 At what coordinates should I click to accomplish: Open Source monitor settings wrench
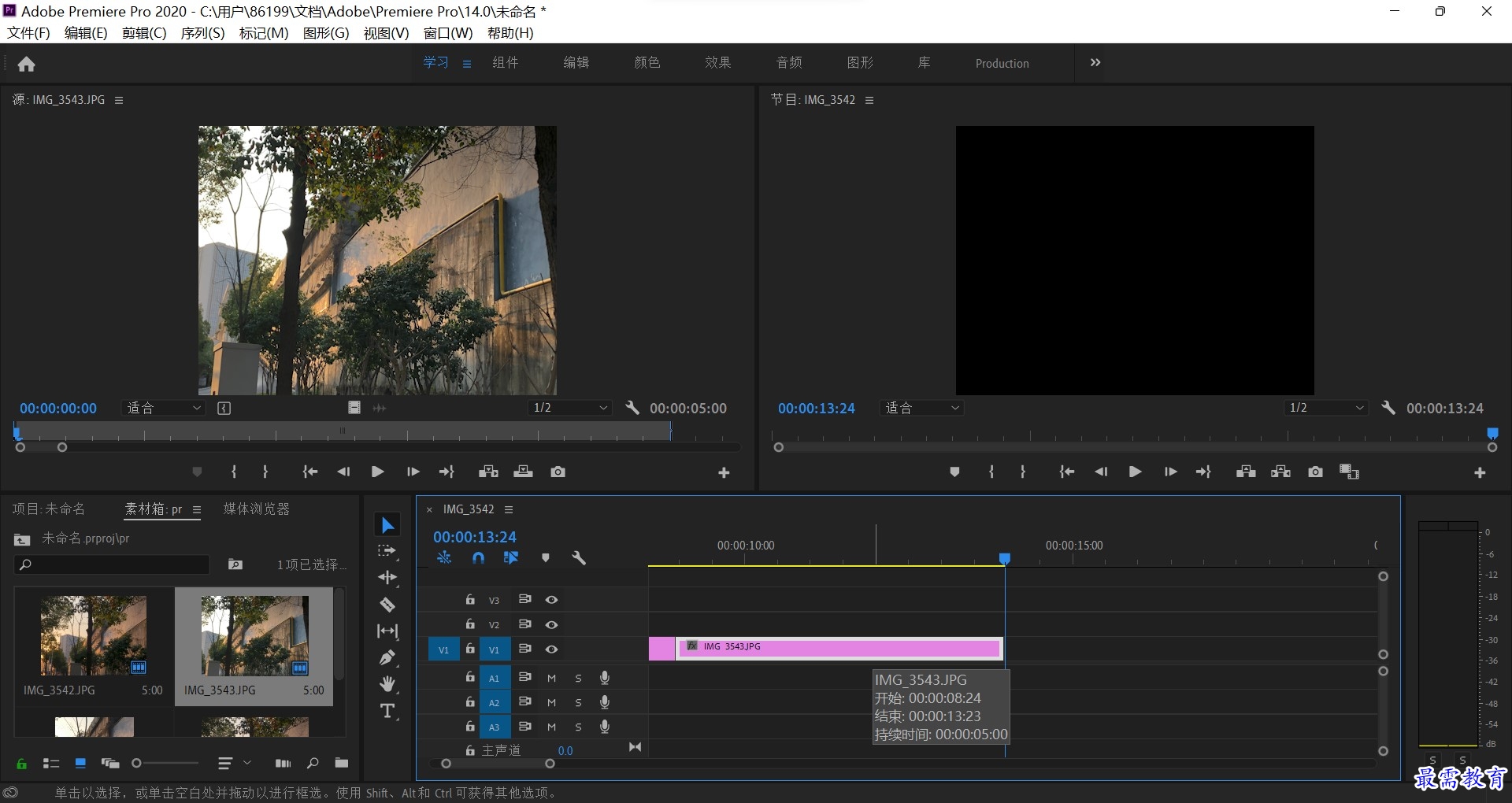632,408
